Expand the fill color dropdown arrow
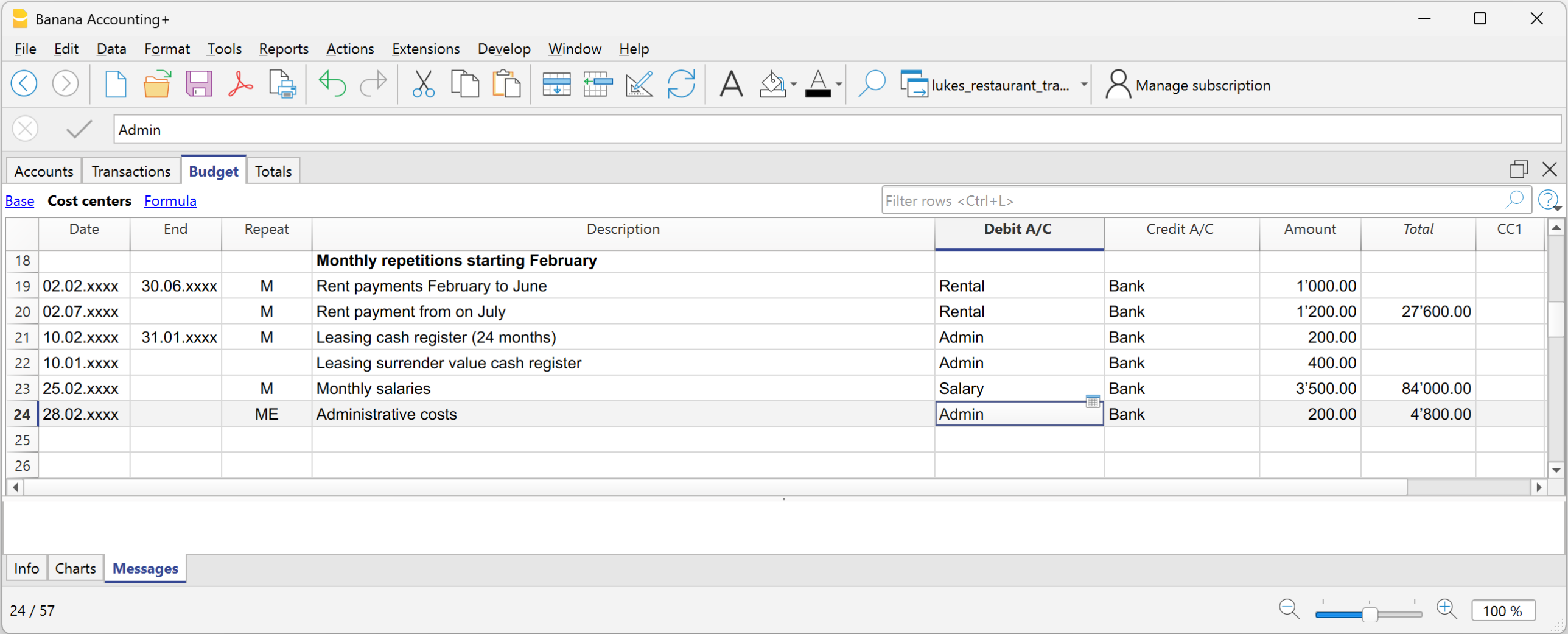Image resolution: width=1568 pixels, height=634 pixels. click(x=794, y=84)
